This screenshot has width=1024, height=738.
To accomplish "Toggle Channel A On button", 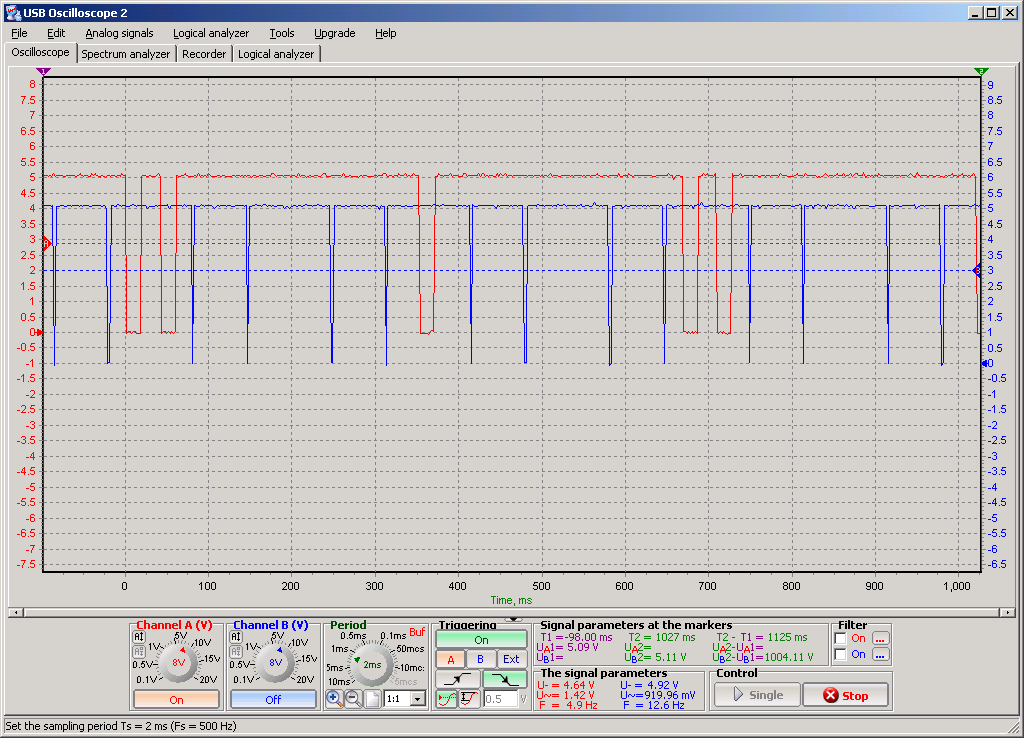I will (176, 700).
